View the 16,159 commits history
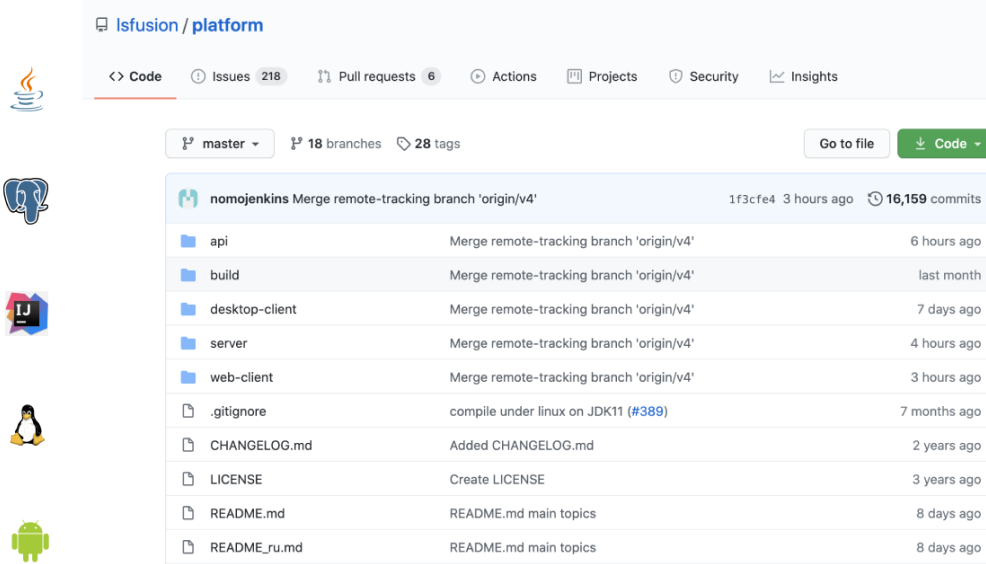 click(924, 199)
